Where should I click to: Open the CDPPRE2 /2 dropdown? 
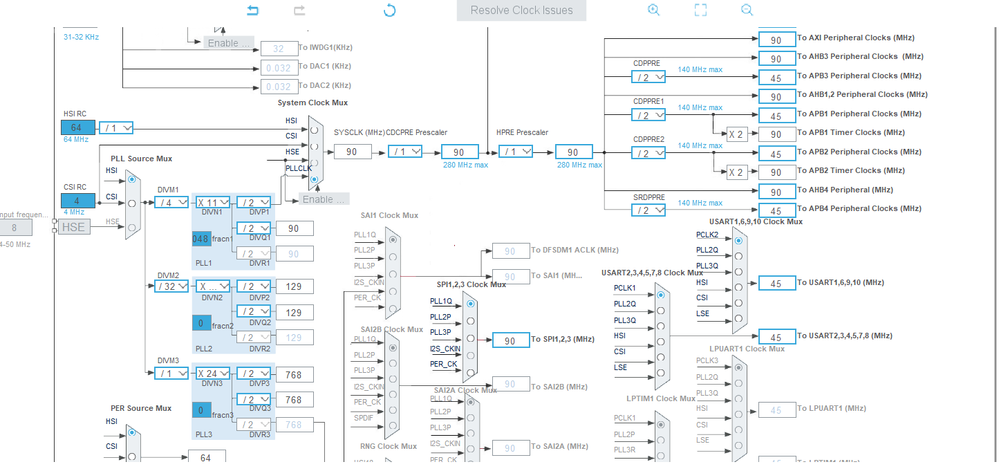pos(649,154)
